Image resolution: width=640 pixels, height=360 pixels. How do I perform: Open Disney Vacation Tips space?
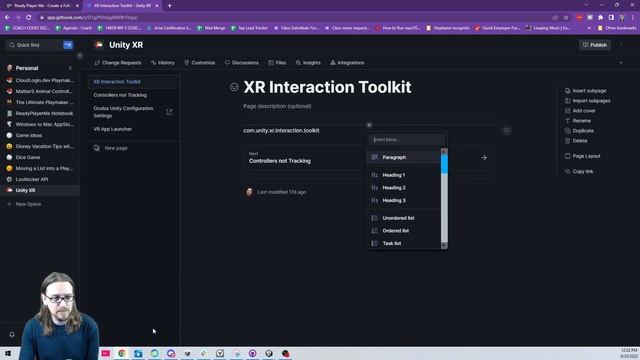40,146
